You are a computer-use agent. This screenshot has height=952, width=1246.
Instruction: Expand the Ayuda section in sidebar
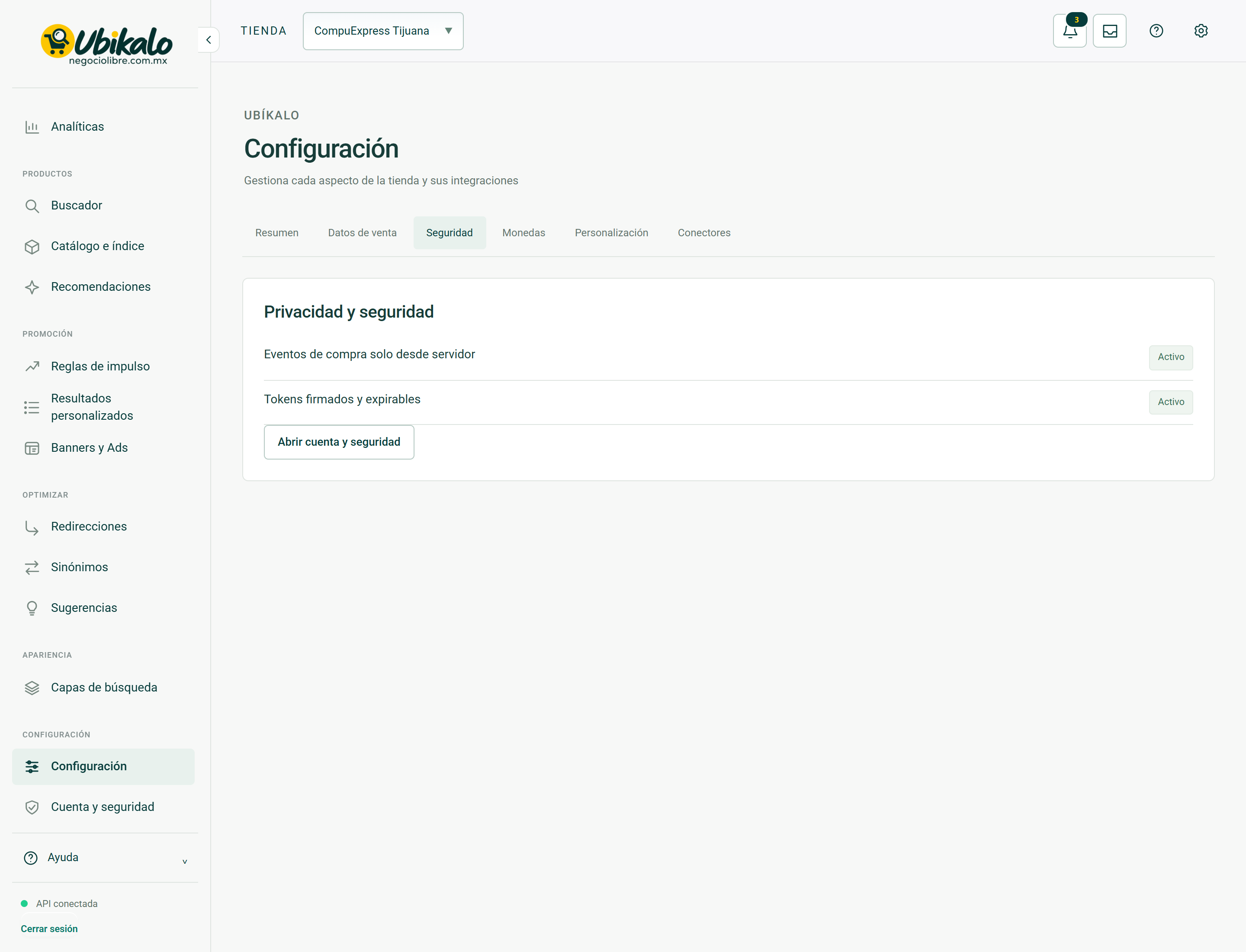pyautogui.click(x=106, y=857)
